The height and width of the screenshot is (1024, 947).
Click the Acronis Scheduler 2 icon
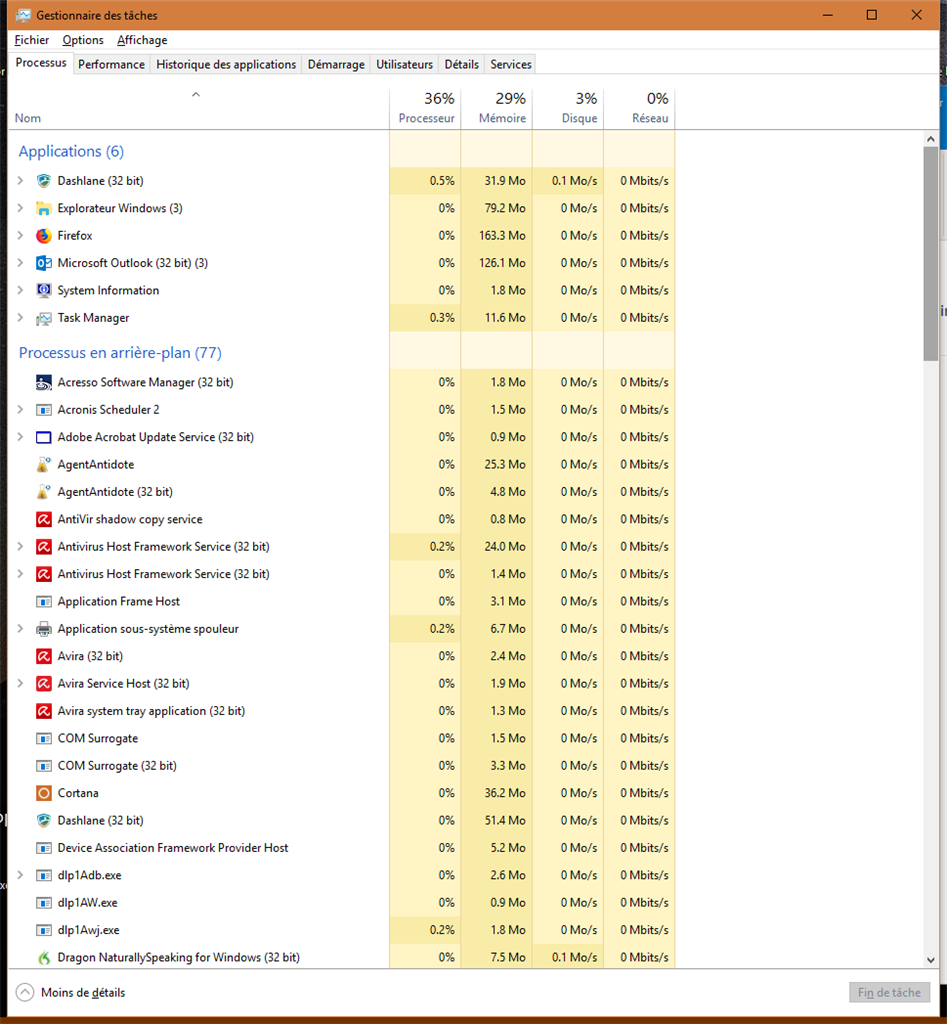point(44,410)
